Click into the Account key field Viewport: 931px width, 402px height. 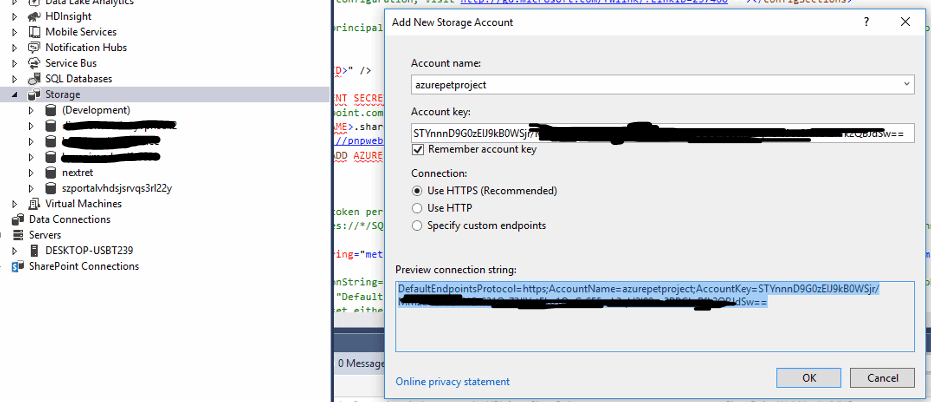pyautogui.click(x=662, y=134)
